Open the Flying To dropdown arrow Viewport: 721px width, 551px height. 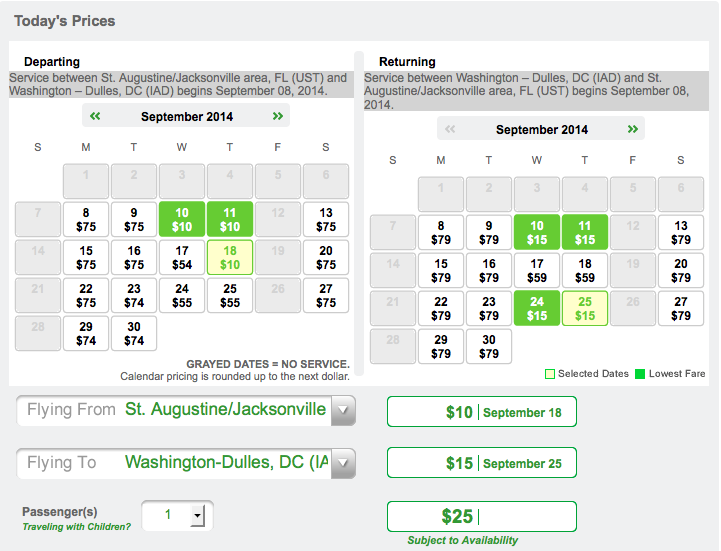click(343, 463)
